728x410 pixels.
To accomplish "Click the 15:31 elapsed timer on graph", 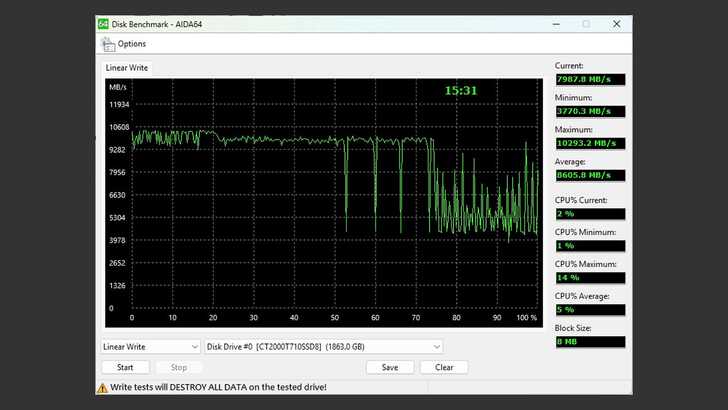I will click(461, 90).
